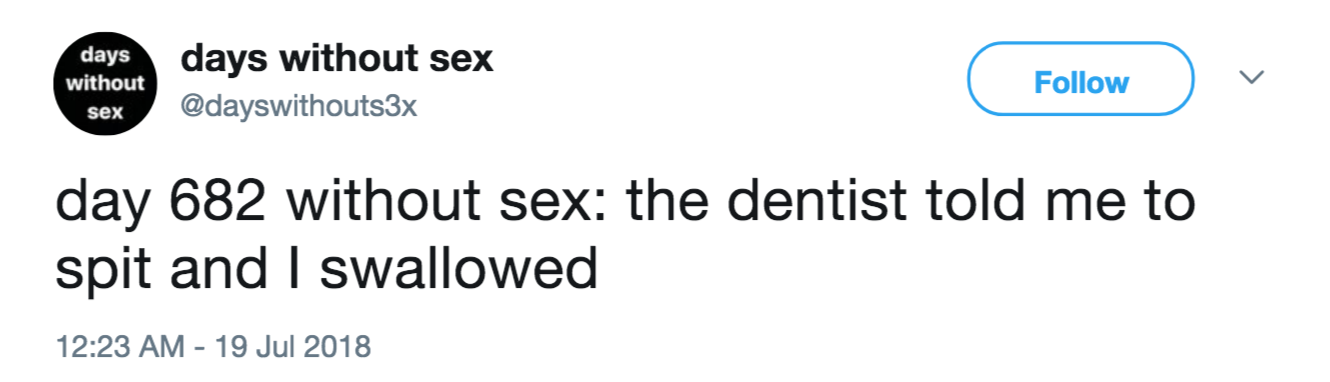Open the 'days without sex' display name link
This screenshot has width=1330, height=382.
point(337,58)
